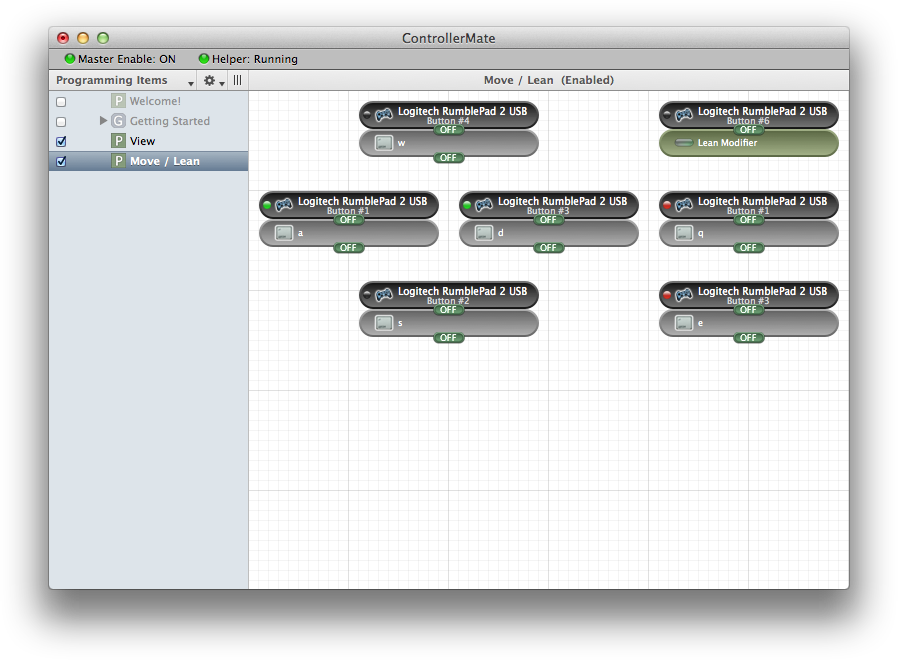The width and height of the screenshot is (898, 660).
Task: Click the green status dot above the 'a' block
Action: [267, 205]
